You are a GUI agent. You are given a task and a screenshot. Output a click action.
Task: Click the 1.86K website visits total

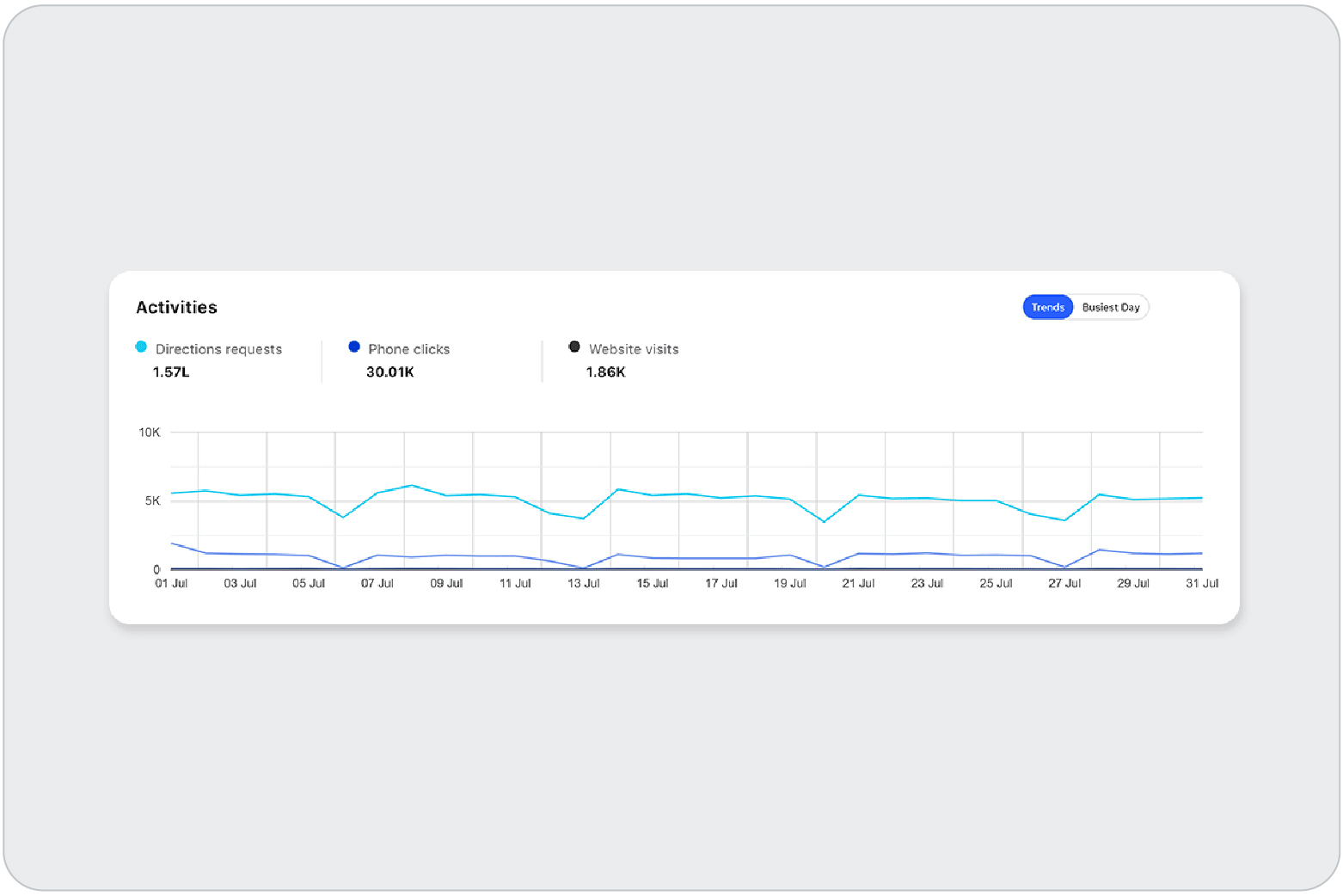(605, 372)
